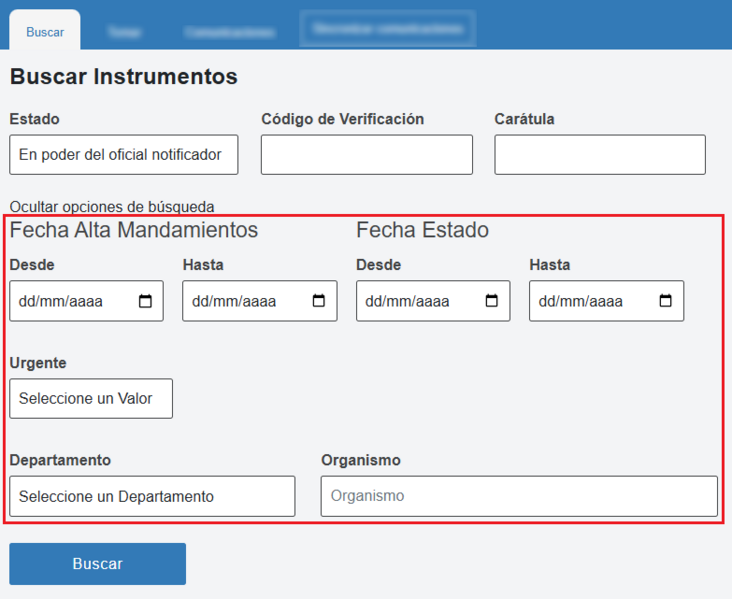The height and width of the screenshot is (599, 732).
Task: Click into the Carátula input field
Action: [600, 155]
